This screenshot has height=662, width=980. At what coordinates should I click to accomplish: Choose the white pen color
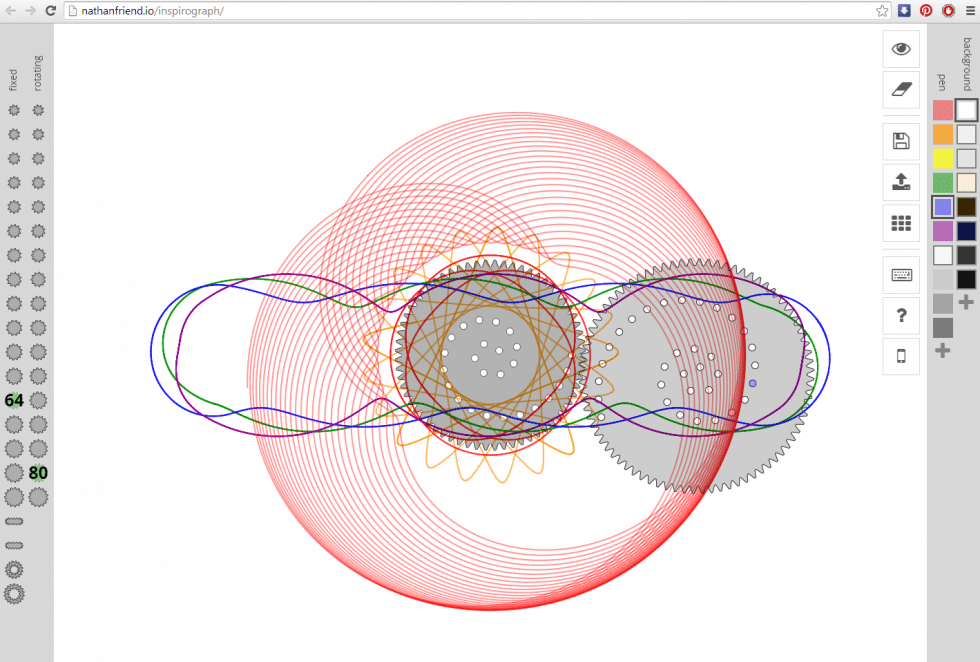(x=942, y=255)
